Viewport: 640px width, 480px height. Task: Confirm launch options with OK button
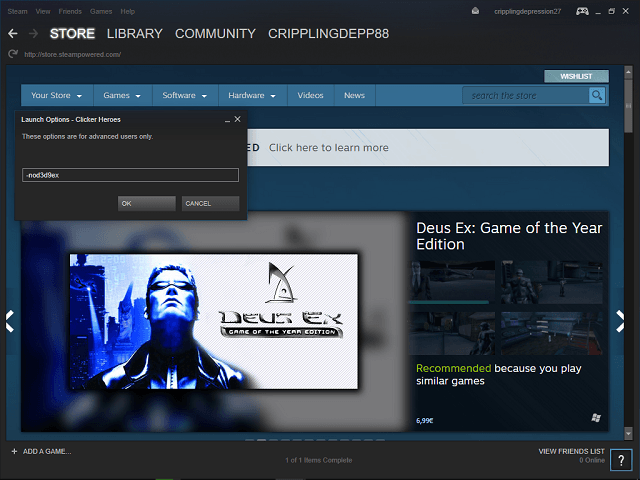147,203
